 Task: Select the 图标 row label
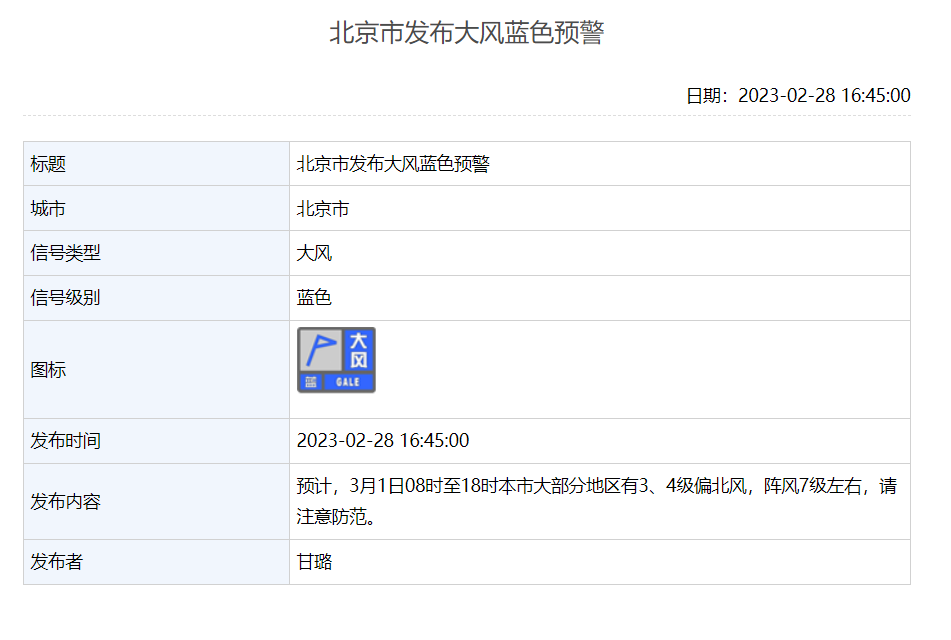[x=48, y=370]
